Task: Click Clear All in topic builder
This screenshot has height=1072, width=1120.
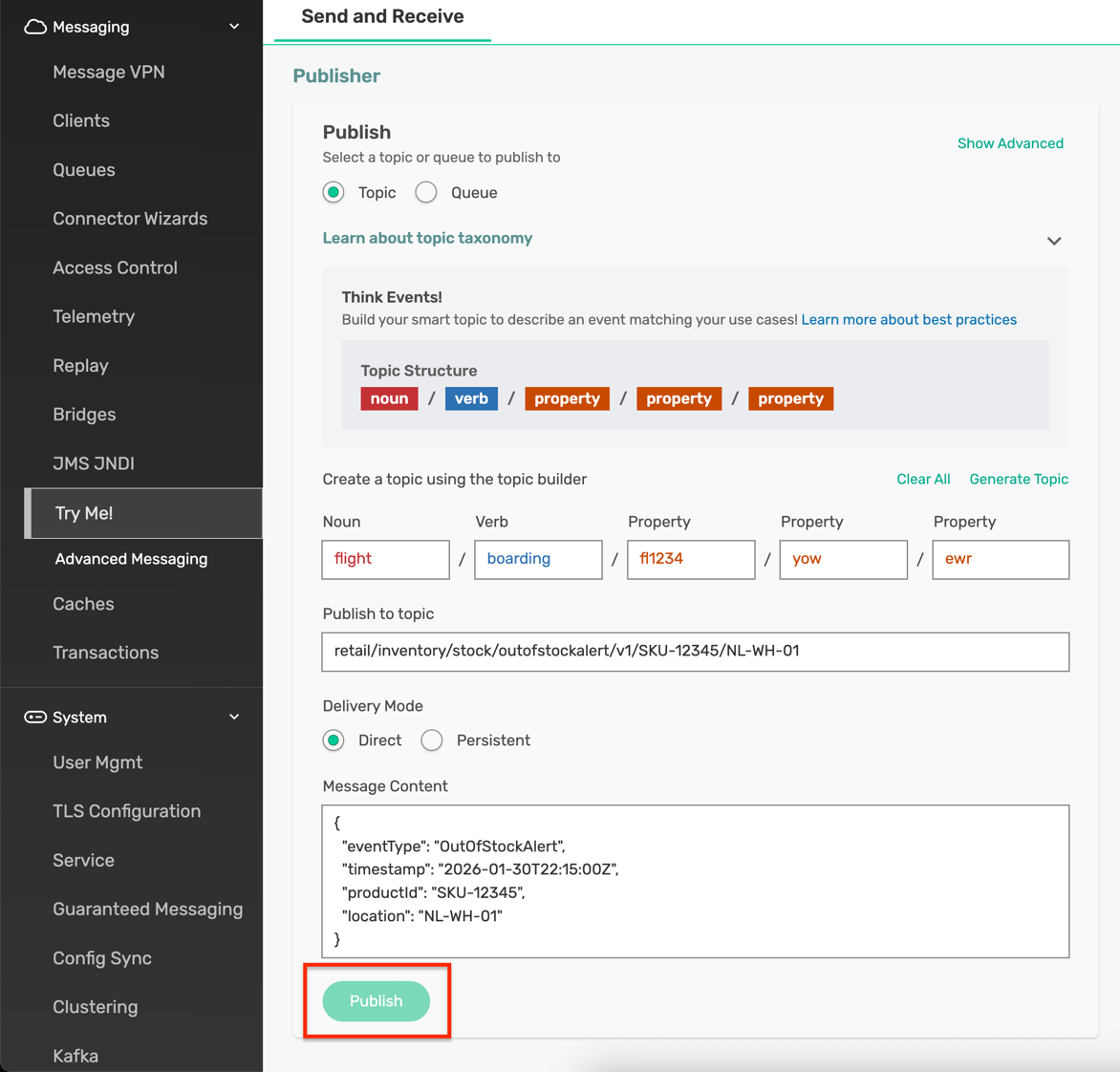Action: pos(923,480)
